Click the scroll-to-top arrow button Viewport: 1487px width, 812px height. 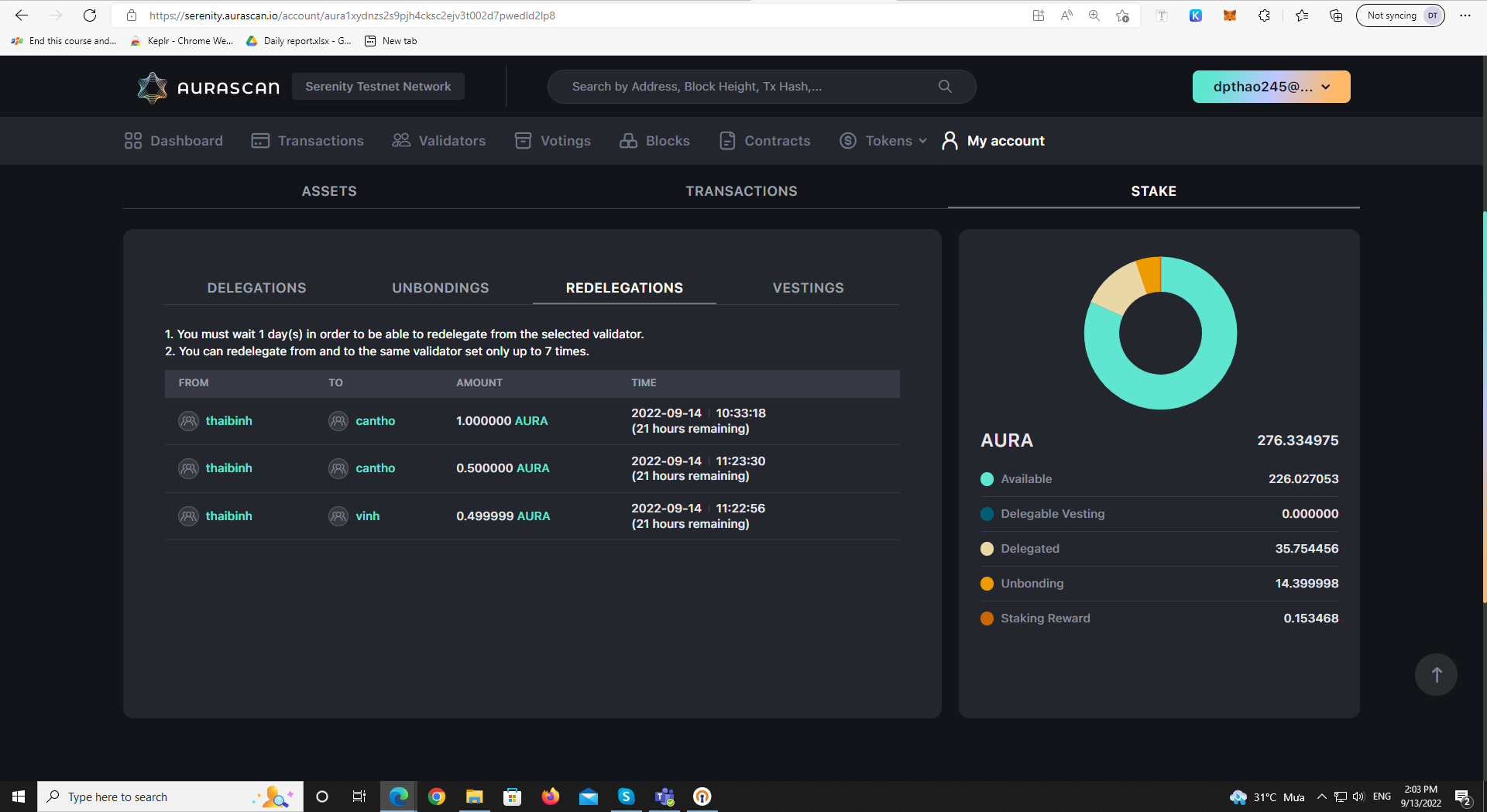[x=1436, y=674]
